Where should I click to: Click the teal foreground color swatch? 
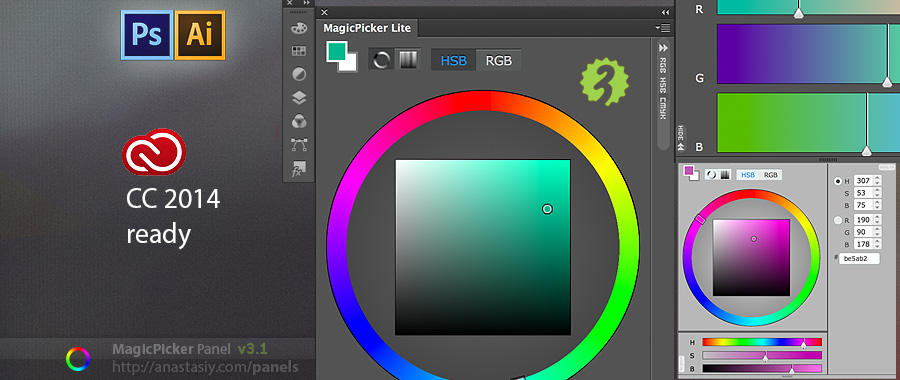click(336, 51)
